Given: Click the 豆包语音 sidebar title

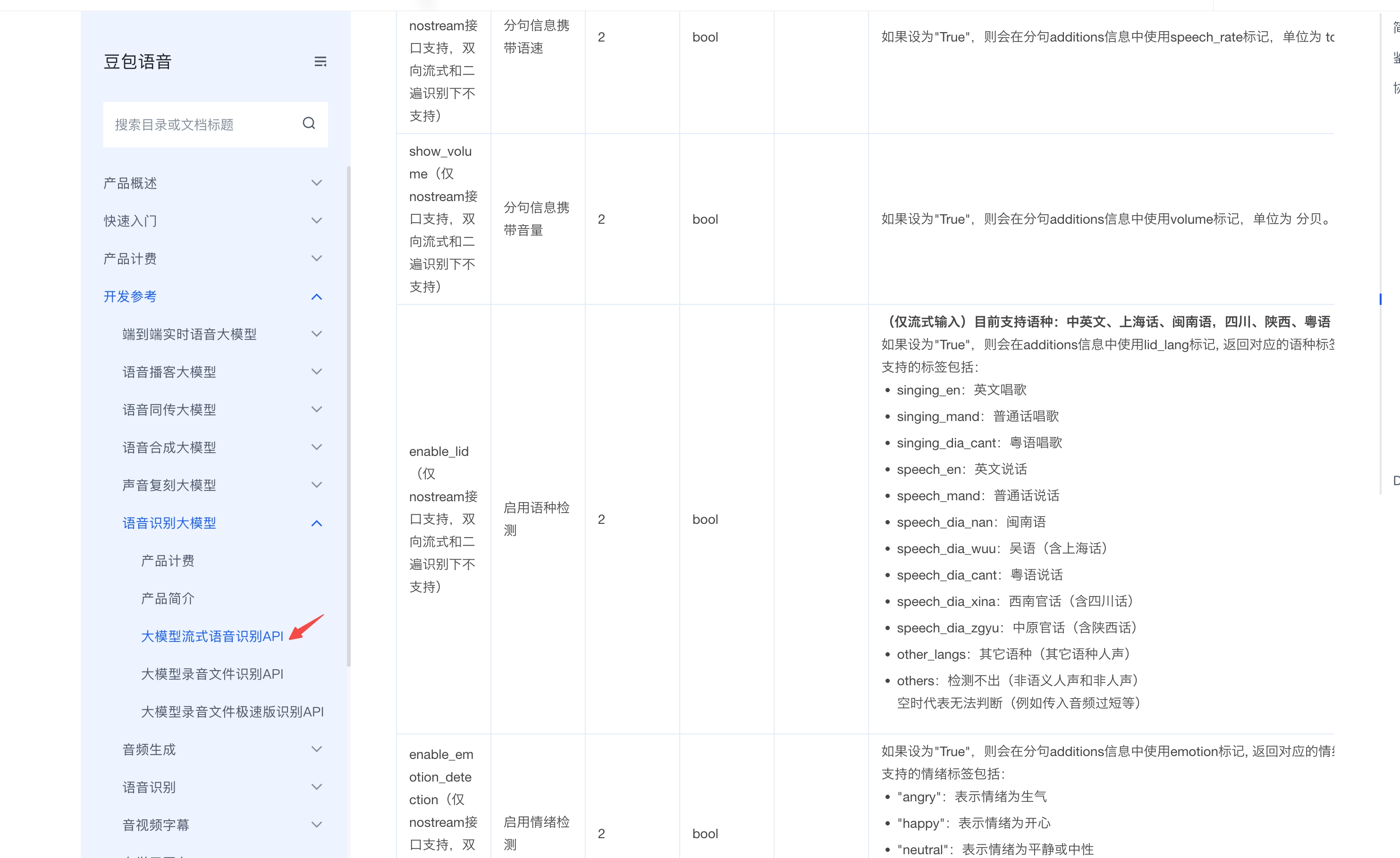Looking at the screenshot, I should coord(137,61).
